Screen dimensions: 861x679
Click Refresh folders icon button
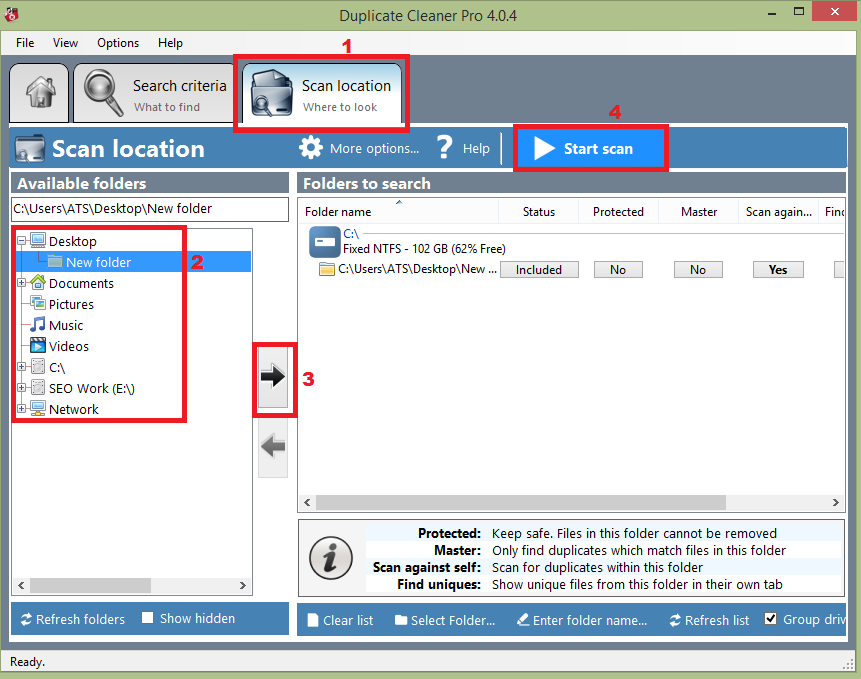pyautogui.click(x=26, y=619)
